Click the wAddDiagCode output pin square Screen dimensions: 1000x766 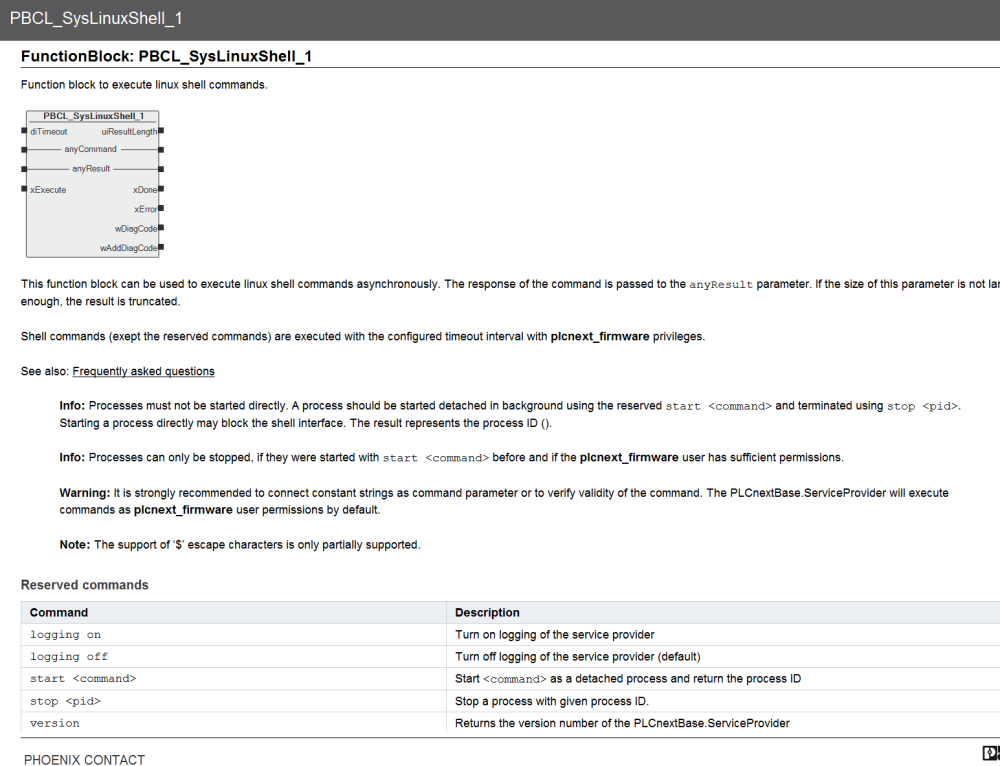pyautogui.click(x=161, y=247)
